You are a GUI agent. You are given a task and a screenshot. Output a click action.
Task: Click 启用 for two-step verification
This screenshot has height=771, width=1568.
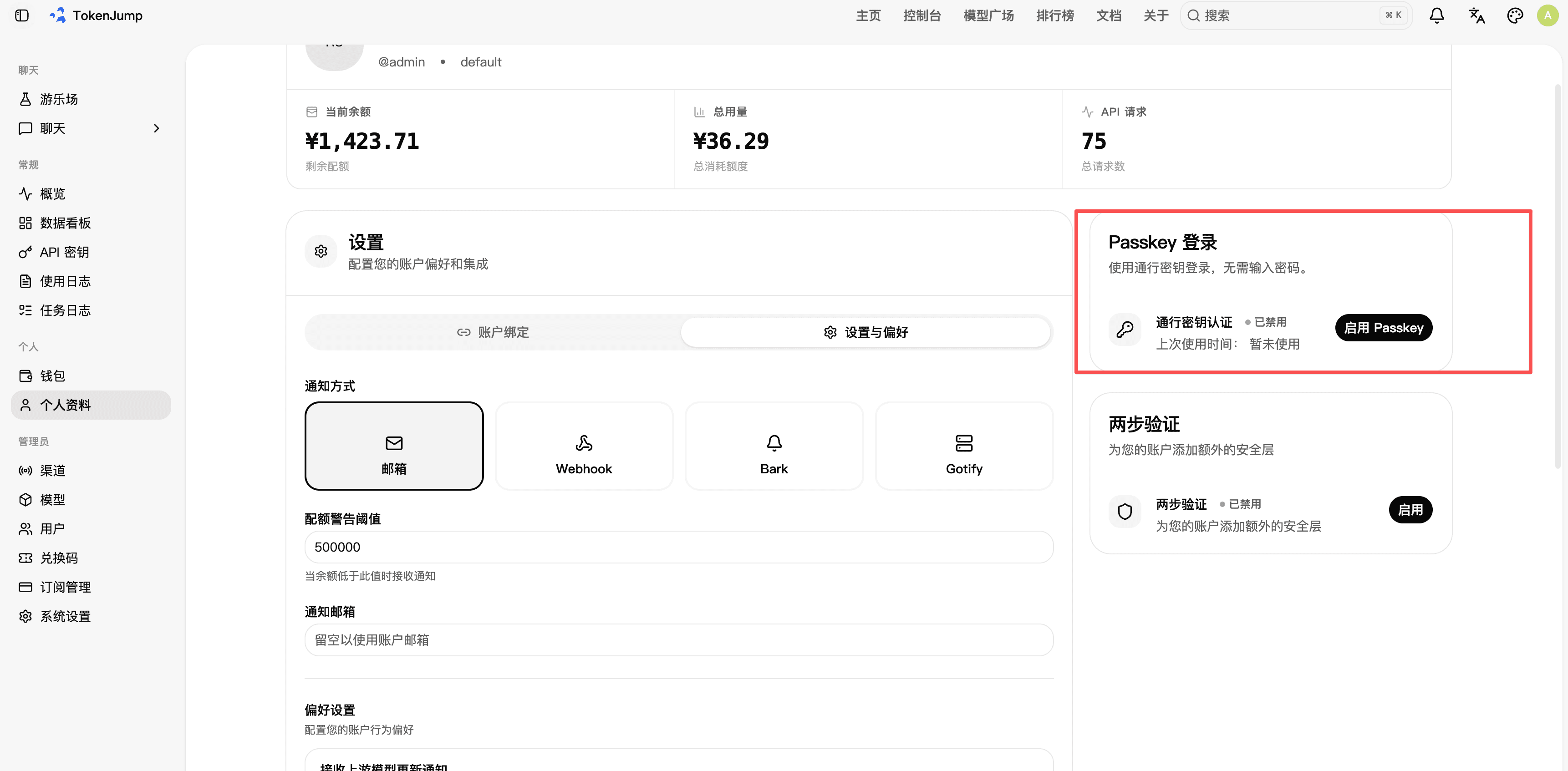[1410, 510]
